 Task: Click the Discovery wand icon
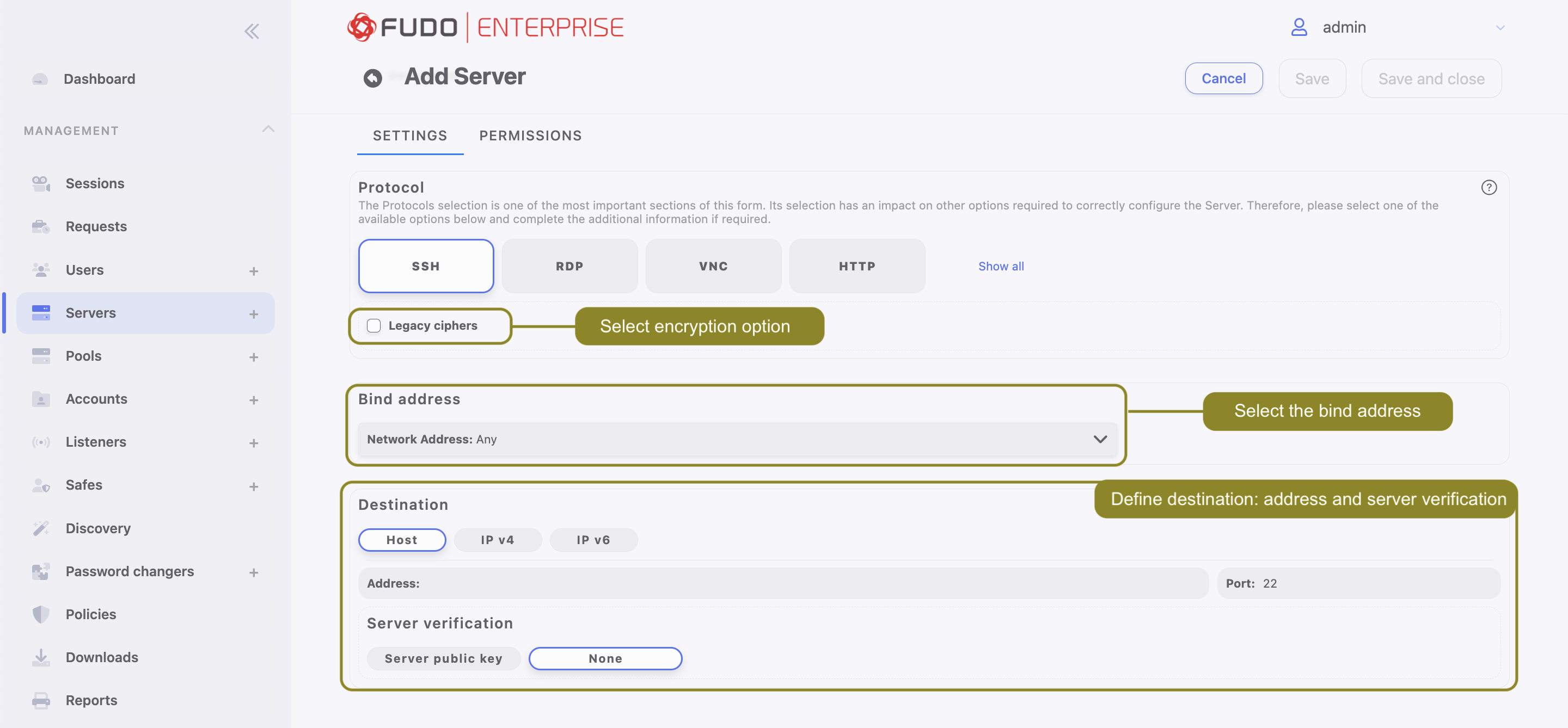[x=40, y=528]
